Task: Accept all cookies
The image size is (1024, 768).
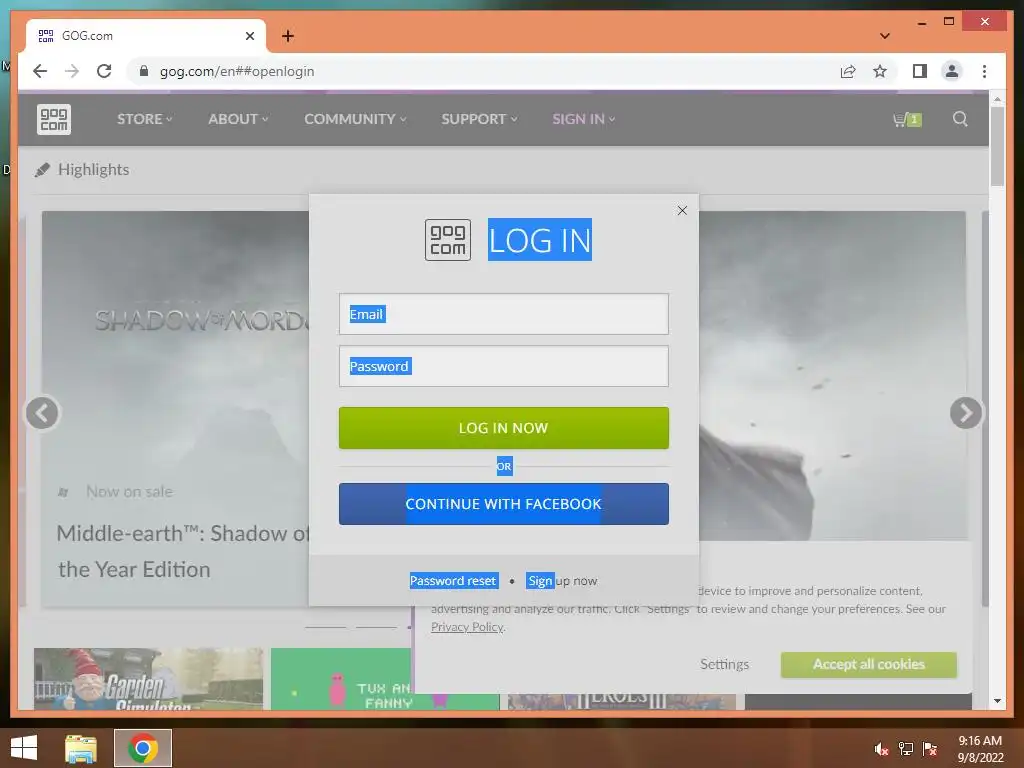Action: pyautogui.click(x=869, y=664)
